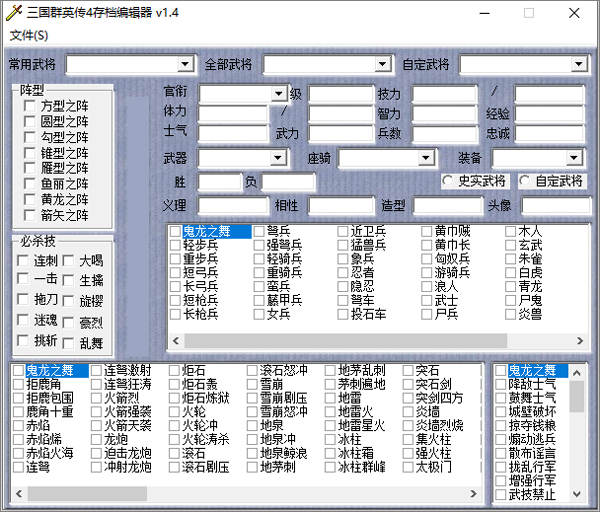Check the 女兵 troop type

[259, 315]
